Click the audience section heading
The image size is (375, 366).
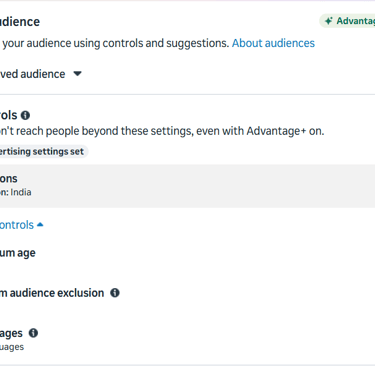(x=20, y=22)
